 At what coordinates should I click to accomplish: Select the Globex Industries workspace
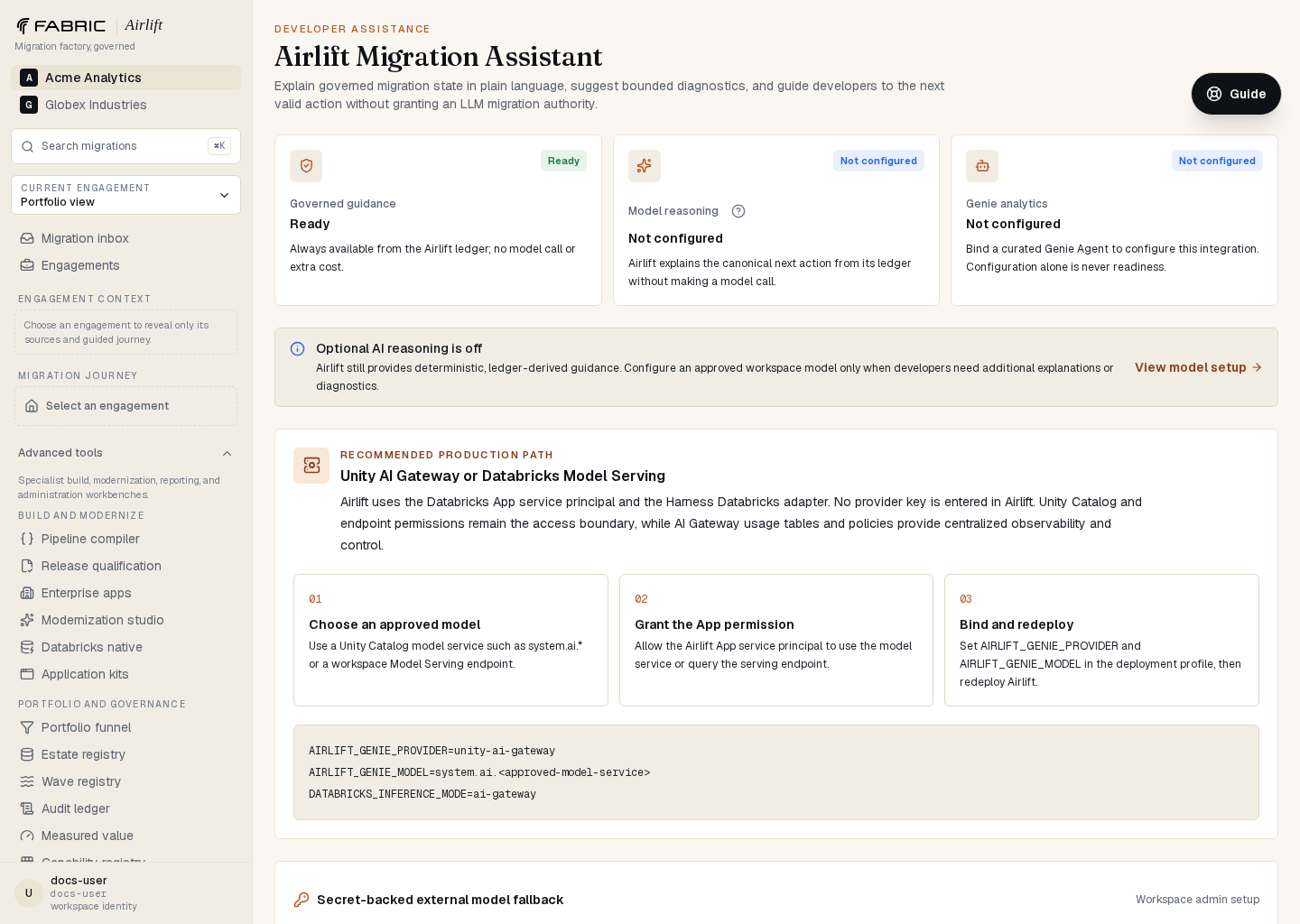125,105
